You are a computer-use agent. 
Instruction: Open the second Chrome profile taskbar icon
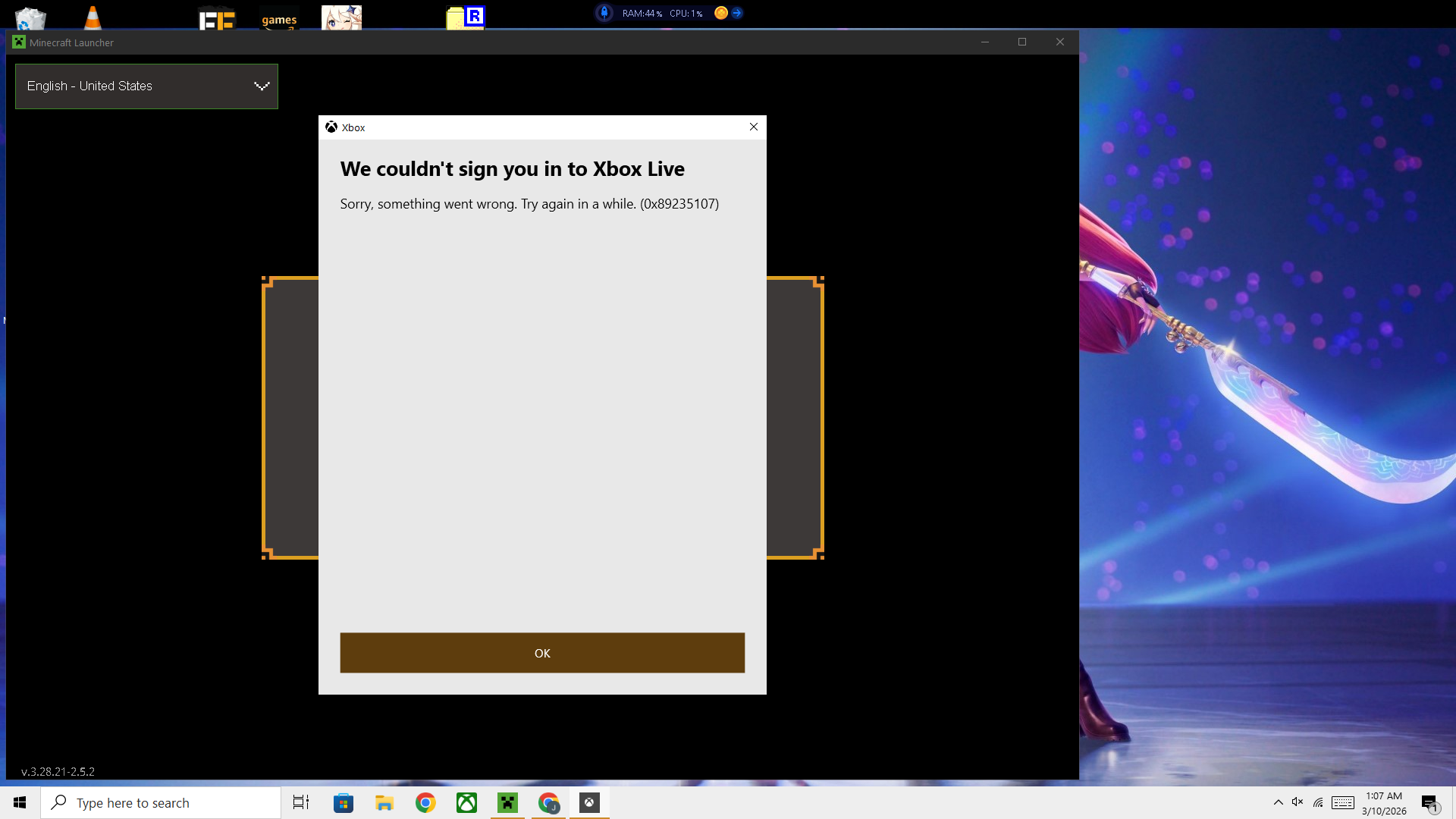click(x=548, y=802)
